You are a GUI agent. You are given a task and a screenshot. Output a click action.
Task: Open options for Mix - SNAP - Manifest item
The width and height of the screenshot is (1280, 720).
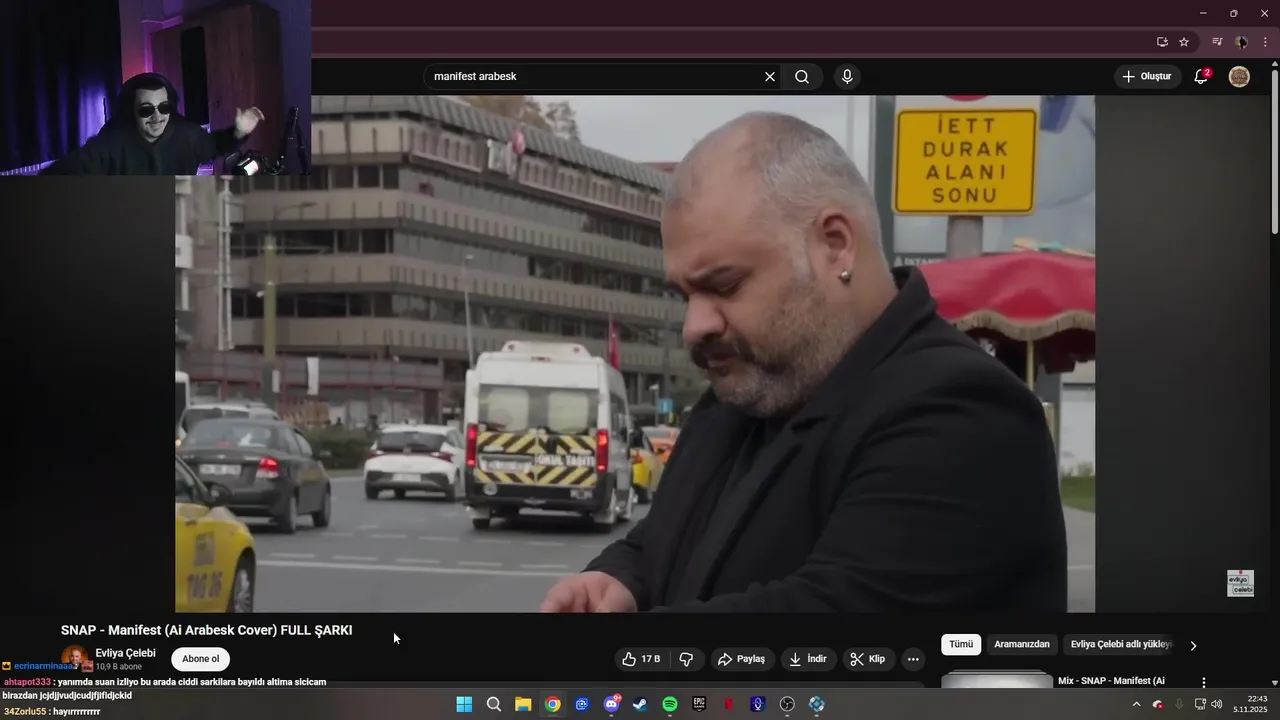click(x=1204, y=682)
